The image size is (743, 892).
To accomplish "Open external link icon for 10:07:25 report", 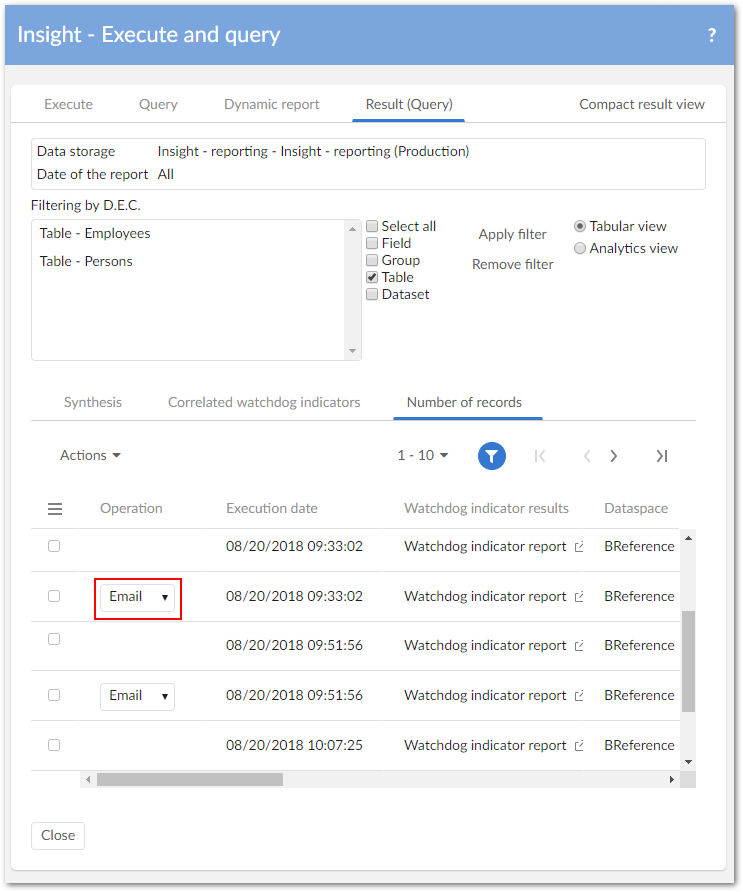I will [578, 746].
